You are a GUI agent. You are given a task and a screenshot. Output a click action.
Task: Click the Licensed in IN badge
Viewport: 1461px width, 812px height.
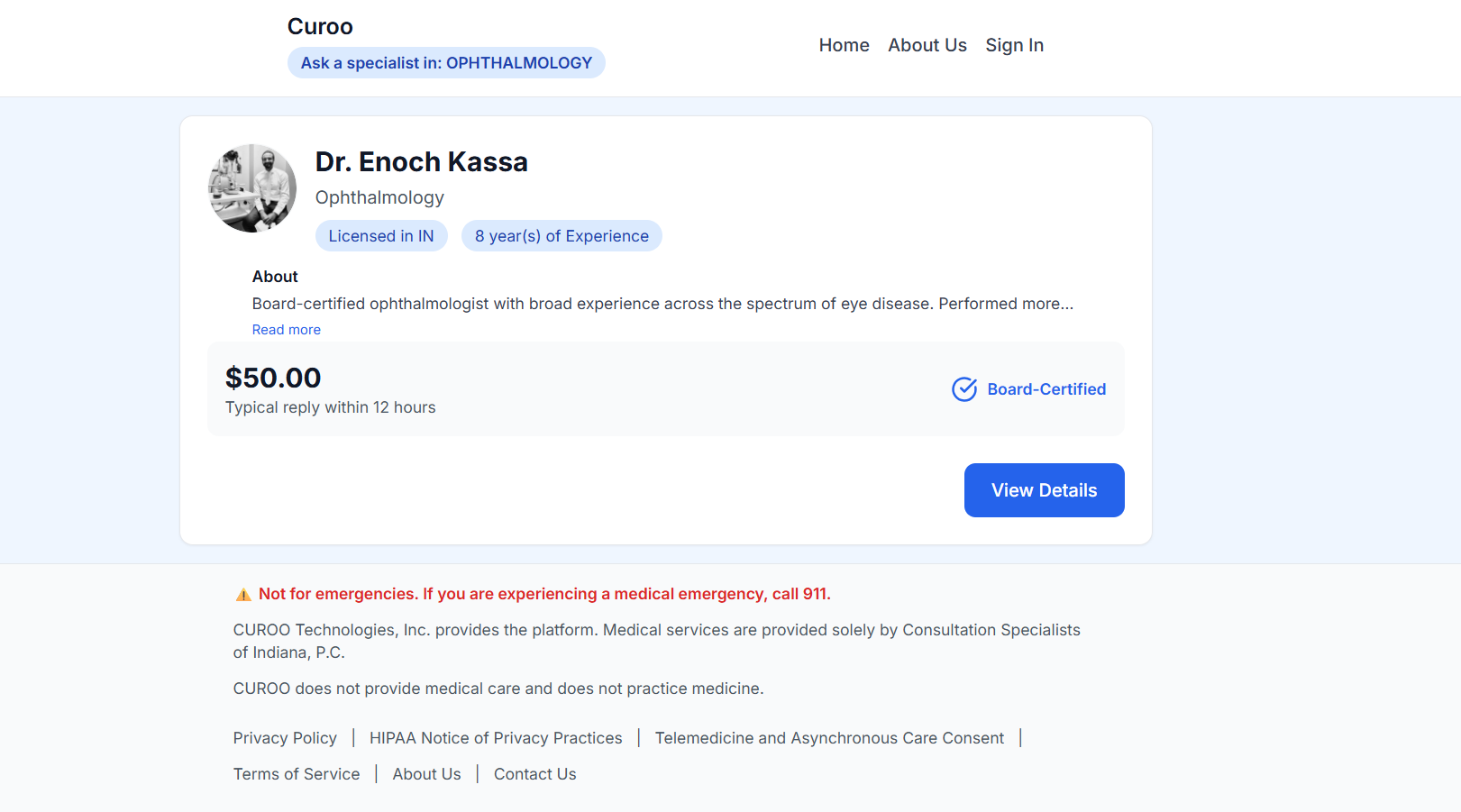tap(381, 236)
